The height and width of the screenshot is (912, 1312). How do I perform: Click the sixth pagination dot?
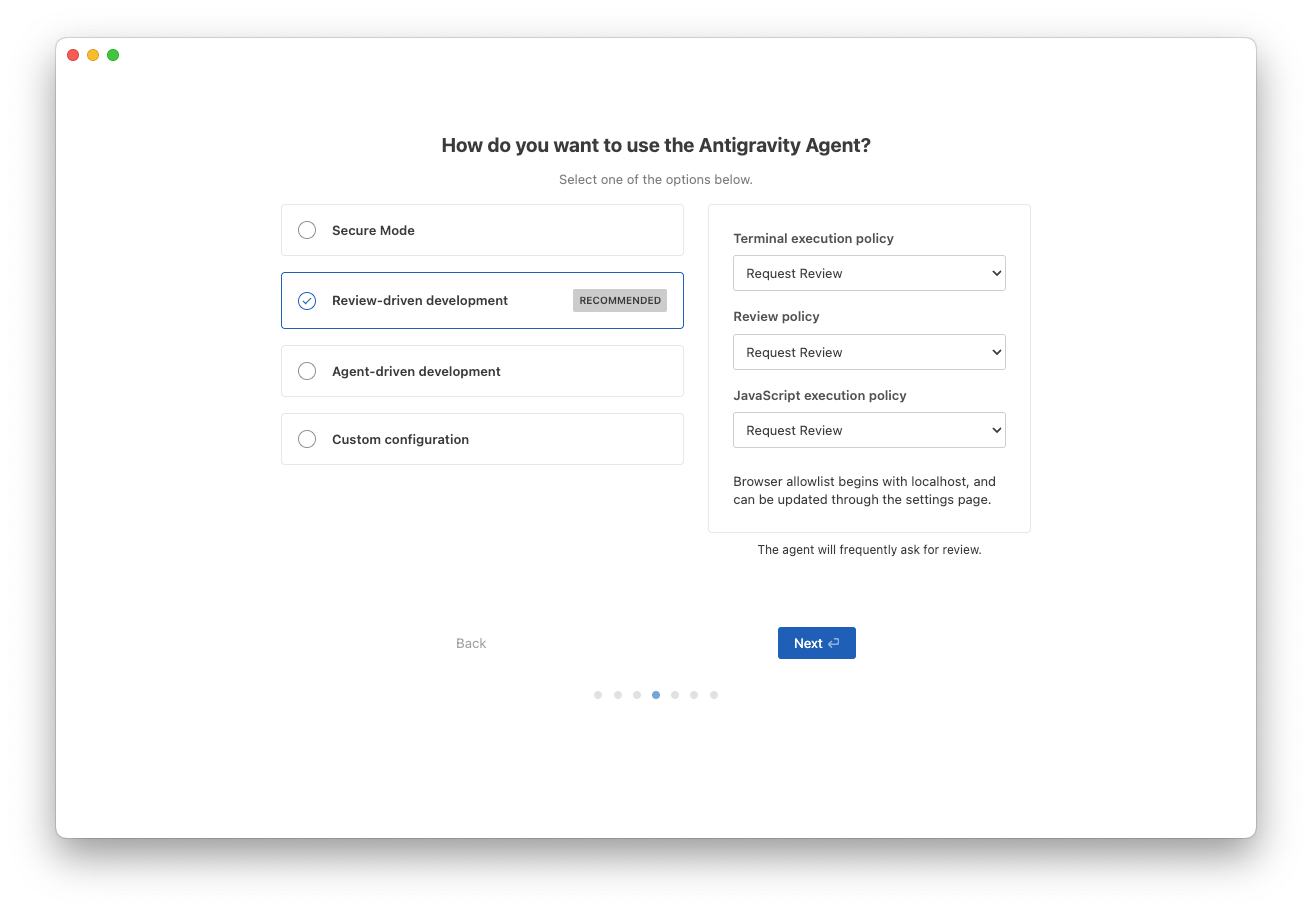(x=694, y=695)
